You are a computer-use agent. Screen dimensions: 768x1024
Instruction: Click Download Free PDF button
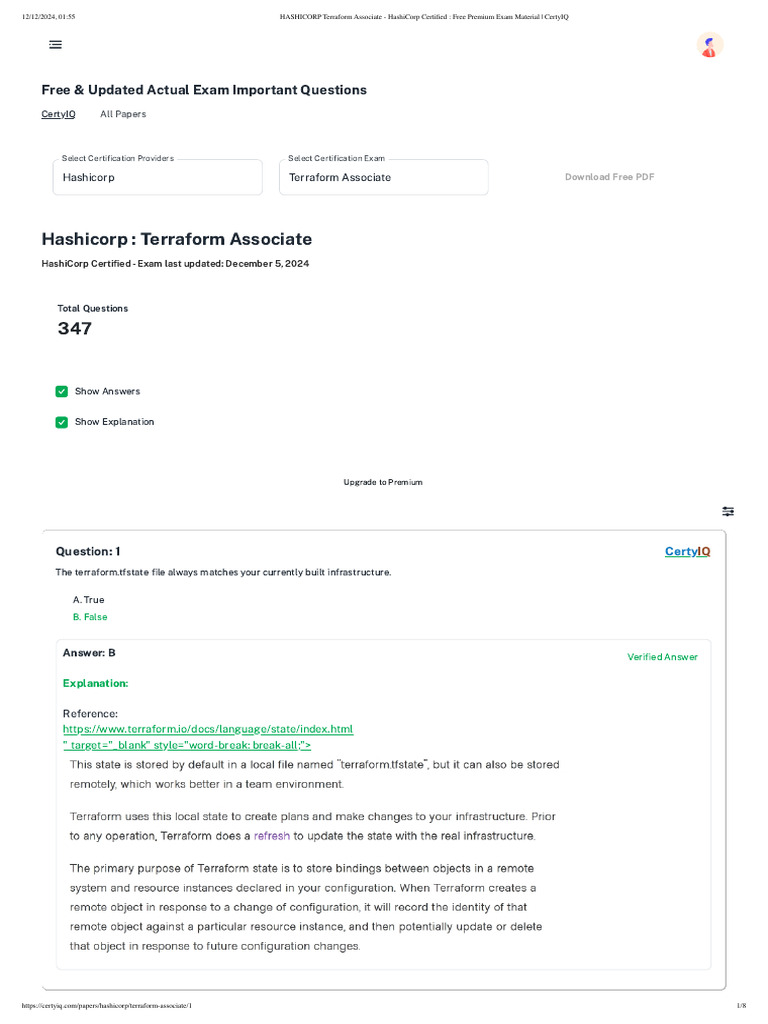[x=609, y=177]
